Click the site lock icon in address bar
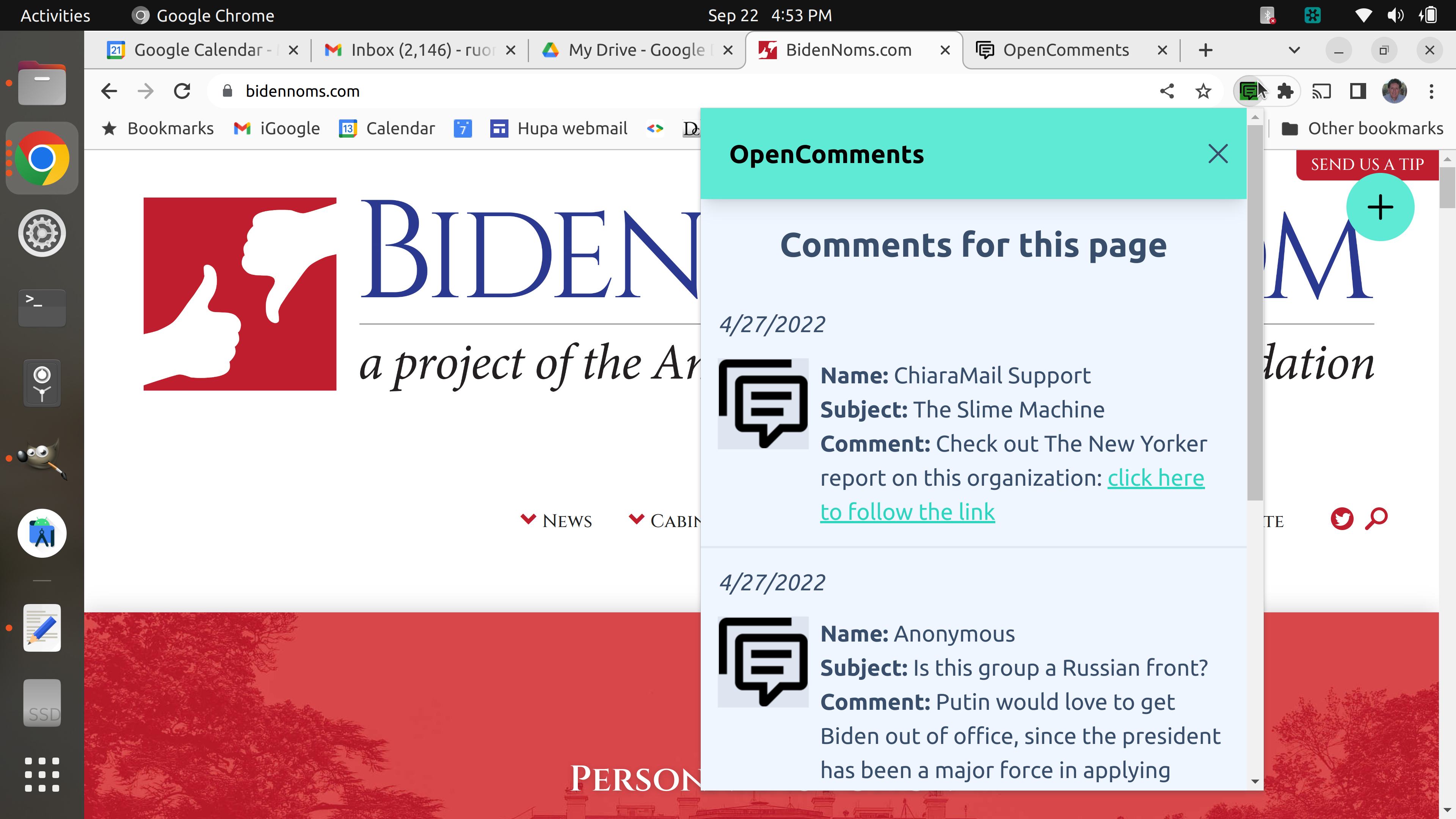1456x819 pixels. point(227,91)
